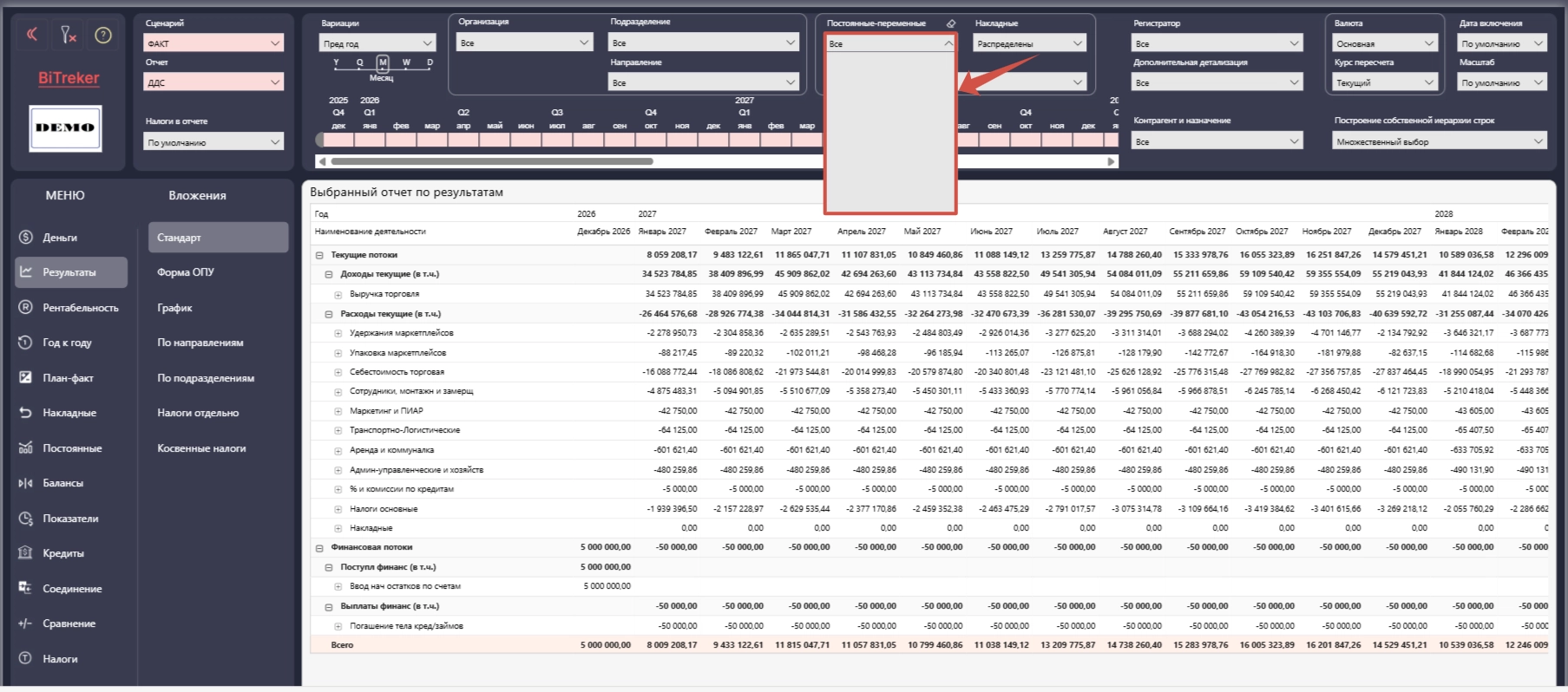
Task: Open the Деньги section icon
Action: click(x=25, y=237)
